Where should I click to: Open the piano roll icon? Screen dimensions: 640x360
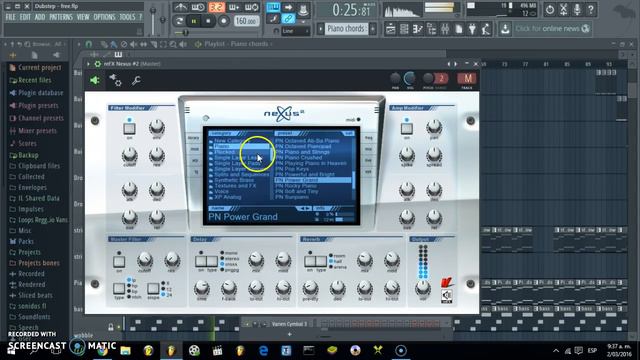418,29
